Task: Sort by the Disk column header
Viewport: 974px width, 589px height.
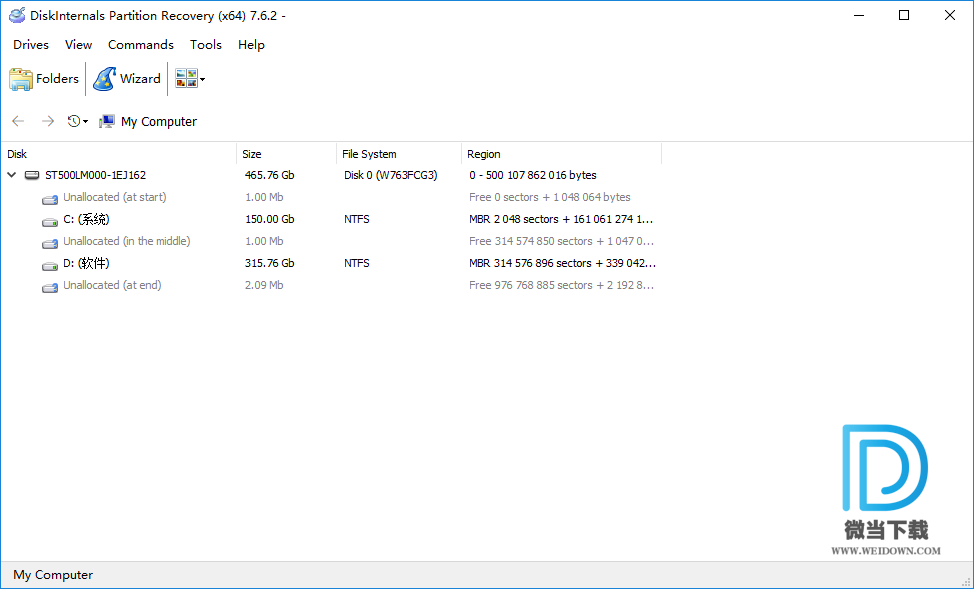Action: (x=120, y=154)
